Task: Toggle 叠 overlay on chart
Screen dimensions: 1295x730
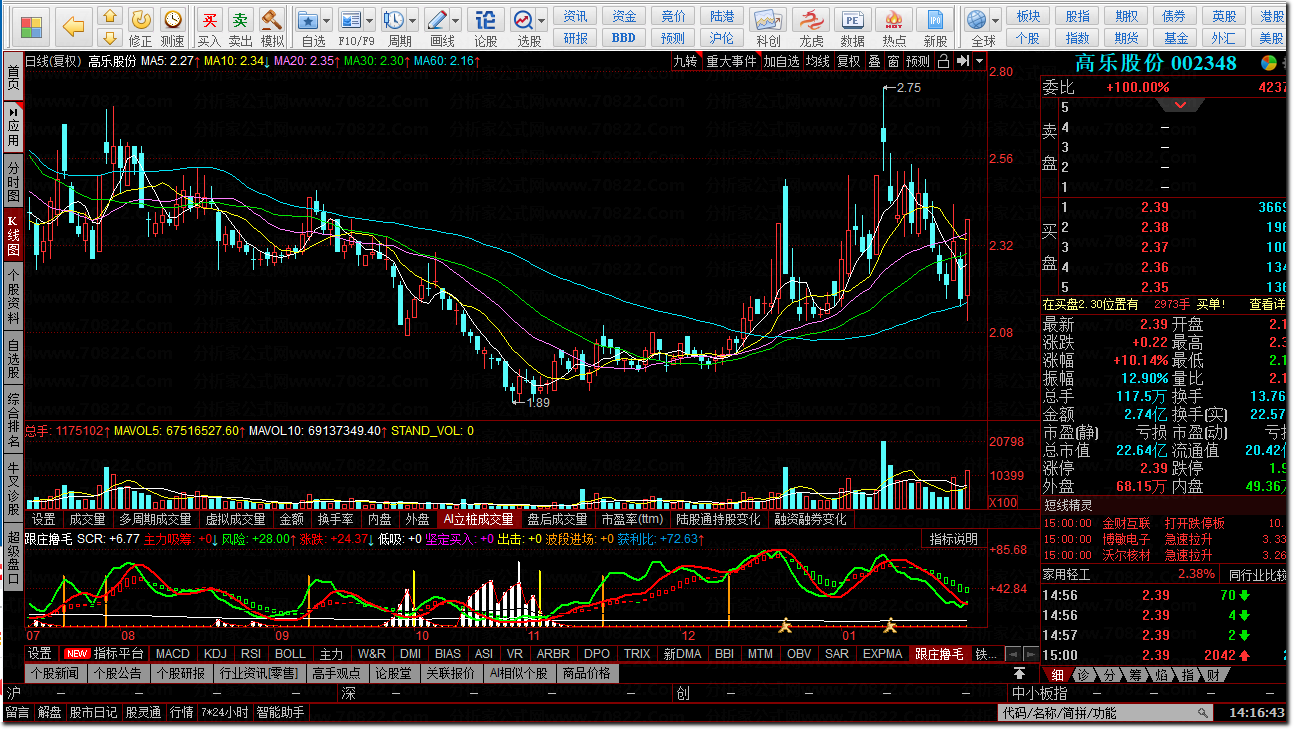Action: (874, 61)
